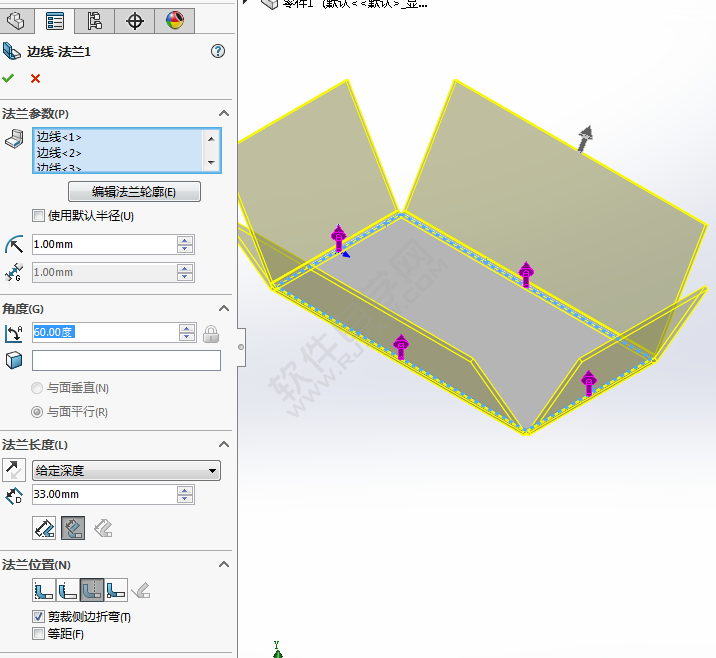Click the bend radius value field
The image size is (716, 658).
[x=104, y=244]
